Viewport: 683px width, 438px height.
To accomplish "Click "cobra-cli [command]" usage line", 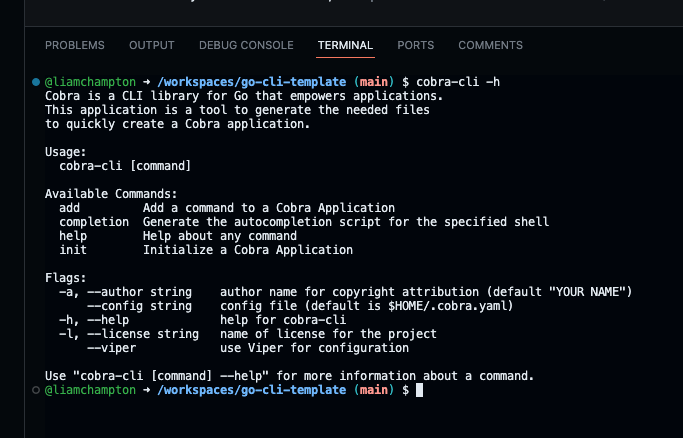I will (x=125, y=166).
